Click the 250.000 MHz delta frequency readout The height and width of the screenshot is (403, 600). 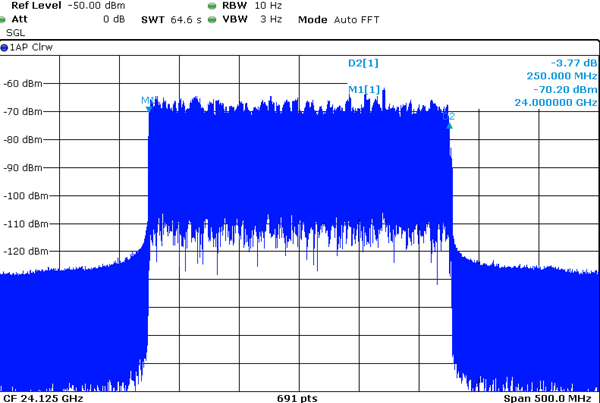click(x=562, y=76)
